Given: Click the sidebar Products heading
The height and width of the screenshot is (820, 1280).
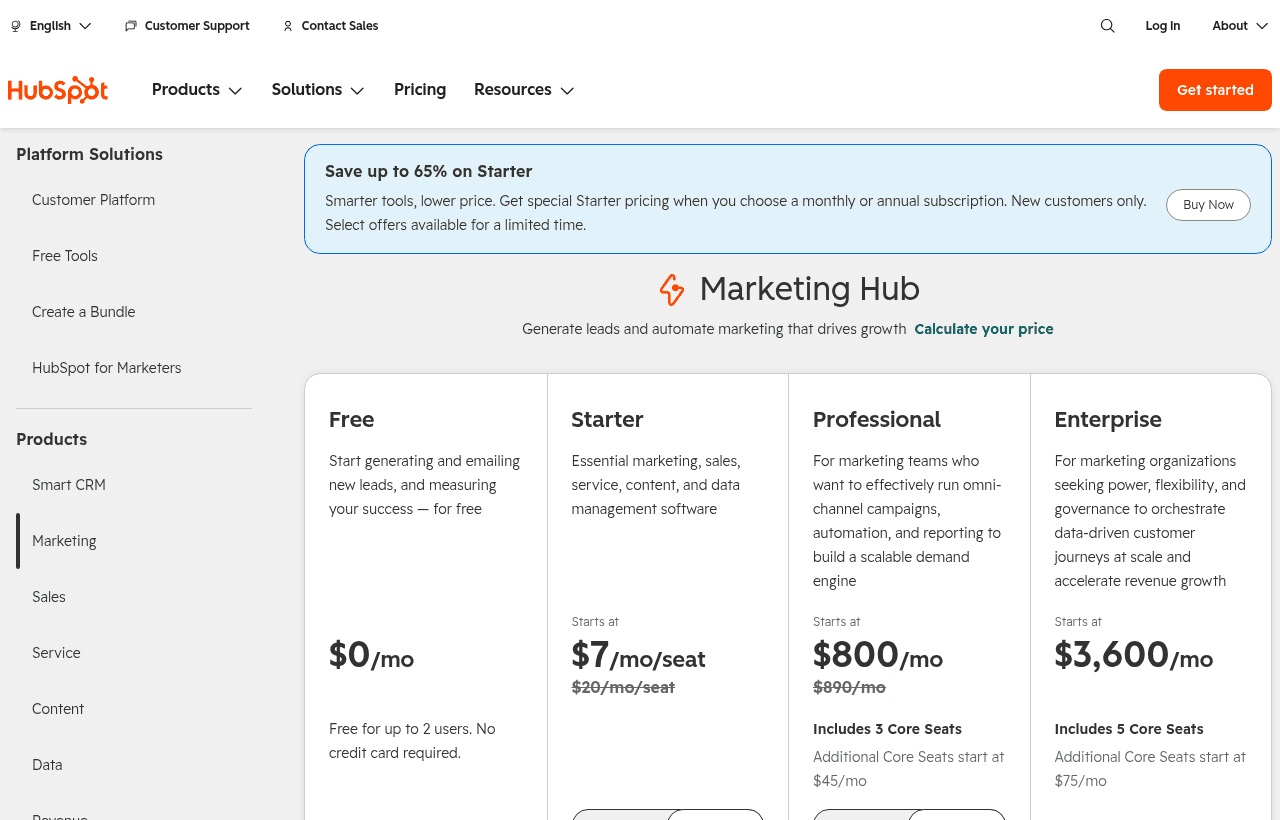Looking at the screenshot, I should point(52,439).
